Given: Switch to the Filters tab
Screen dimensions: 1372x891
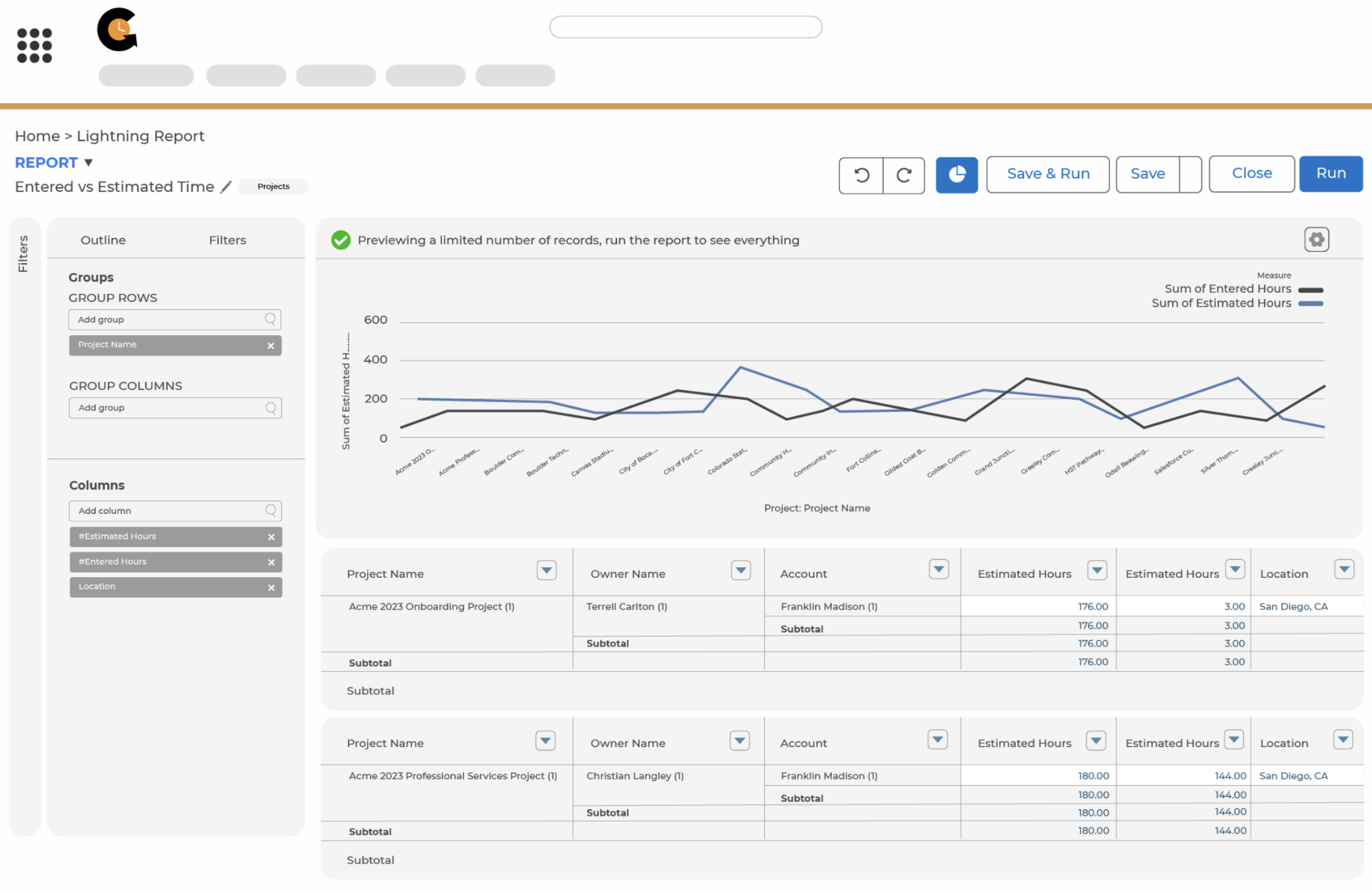Looking at the screenshot, I should point(228,241).
